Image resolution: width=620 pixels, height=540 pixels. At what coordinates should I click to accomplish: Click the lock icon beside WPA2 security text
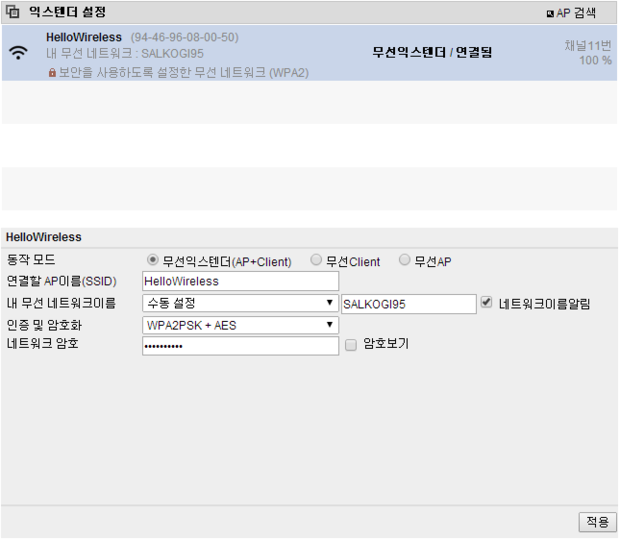tap(52, 73)
